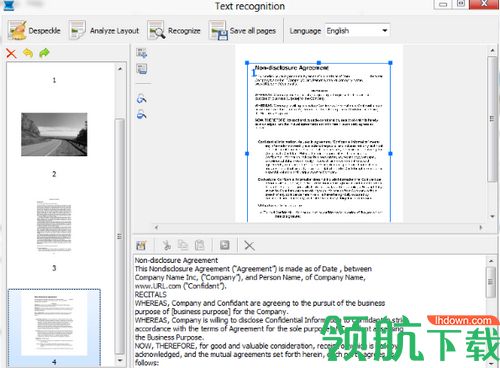500x368 pixels.
Task: Start Recognize on the page
Action: [174, 31]
